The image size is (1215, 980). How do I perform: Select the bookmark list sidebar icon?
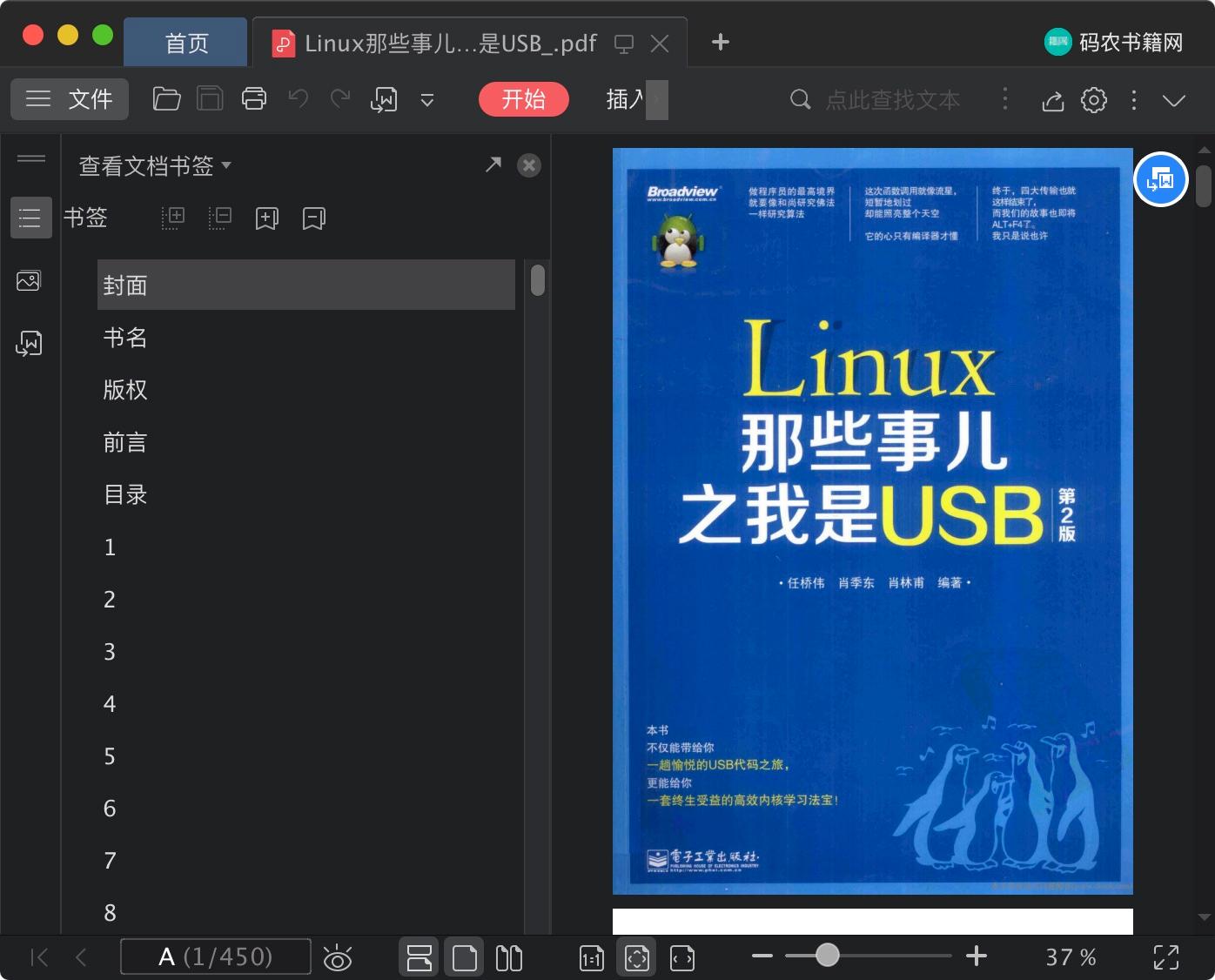click(x=30, y=218)
